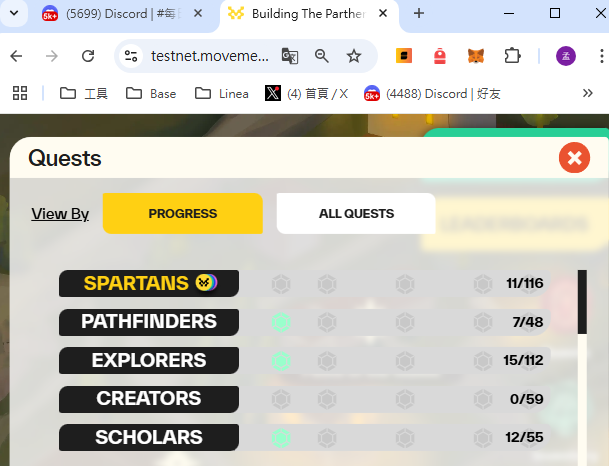The width and height of the screenshot is (609, 466).
Task: Open the Base bookmark folder
Action: [151, 94]
